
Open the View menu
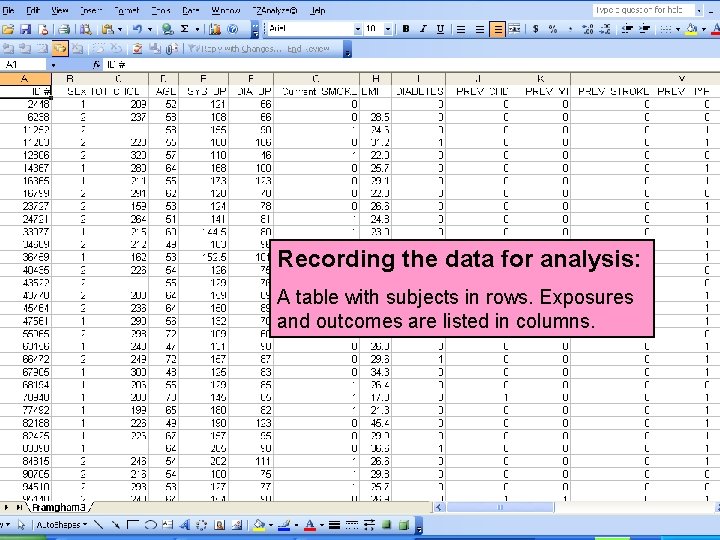coord(60,10)
